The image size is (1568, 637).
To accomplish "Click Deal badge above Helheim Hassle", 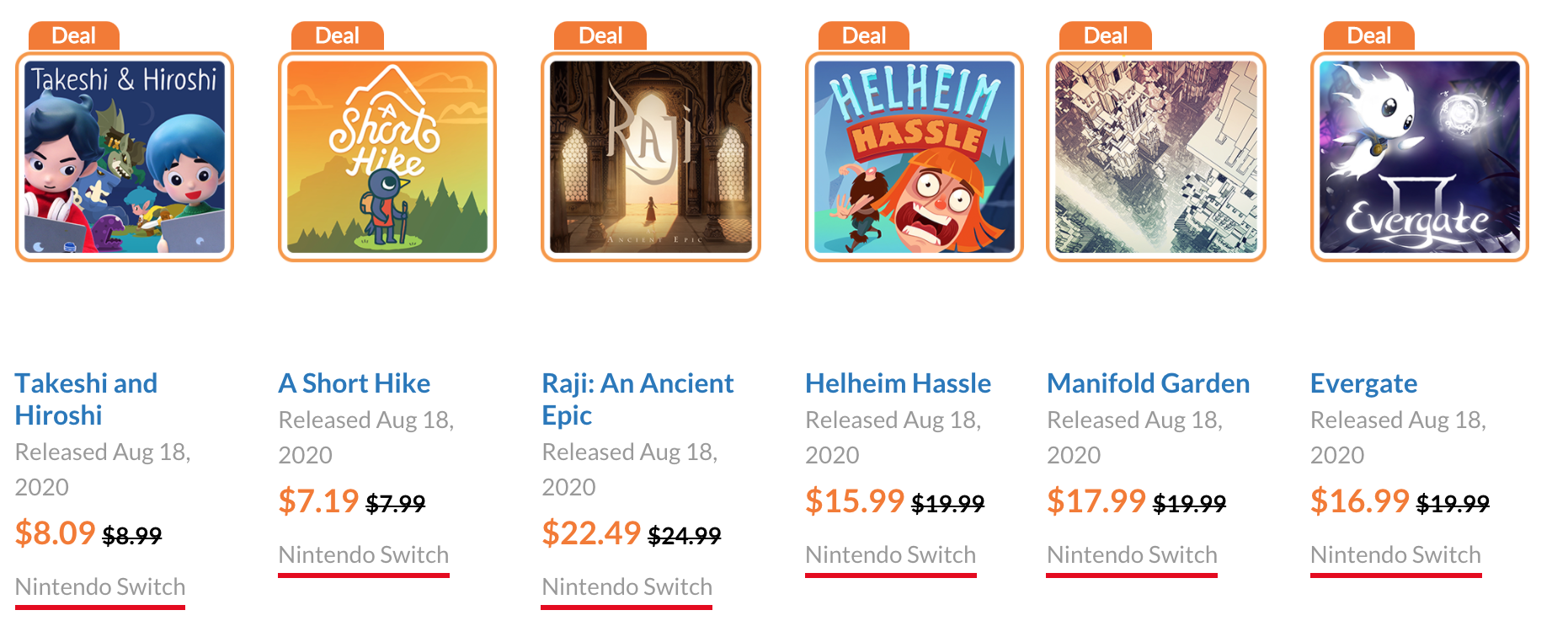I will tap(864, 36).
